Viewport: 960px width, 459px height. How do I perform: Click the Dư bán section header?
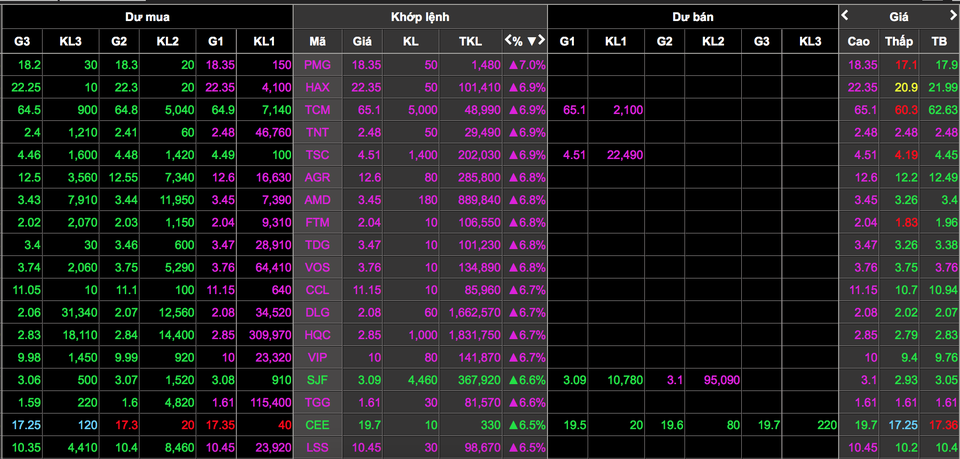[692, 17]
